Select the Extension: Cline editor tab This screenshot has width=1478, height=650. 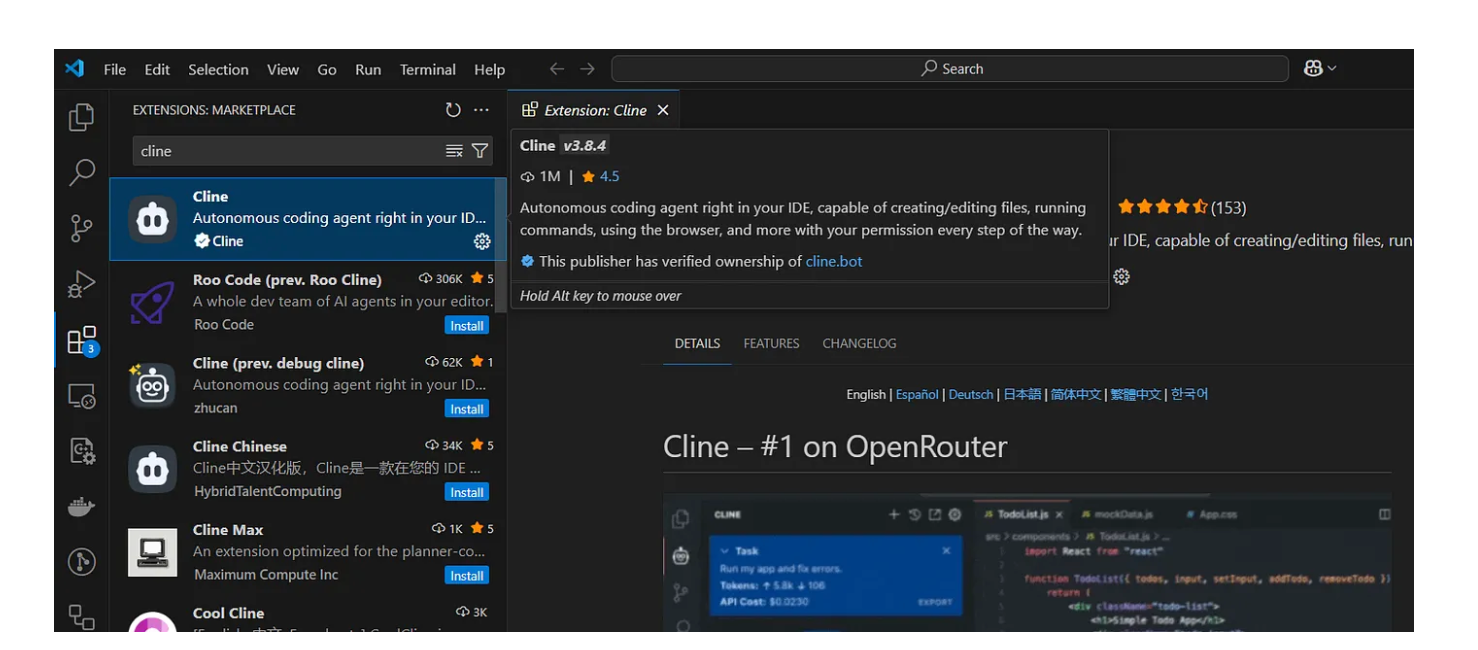coord(594,110)
